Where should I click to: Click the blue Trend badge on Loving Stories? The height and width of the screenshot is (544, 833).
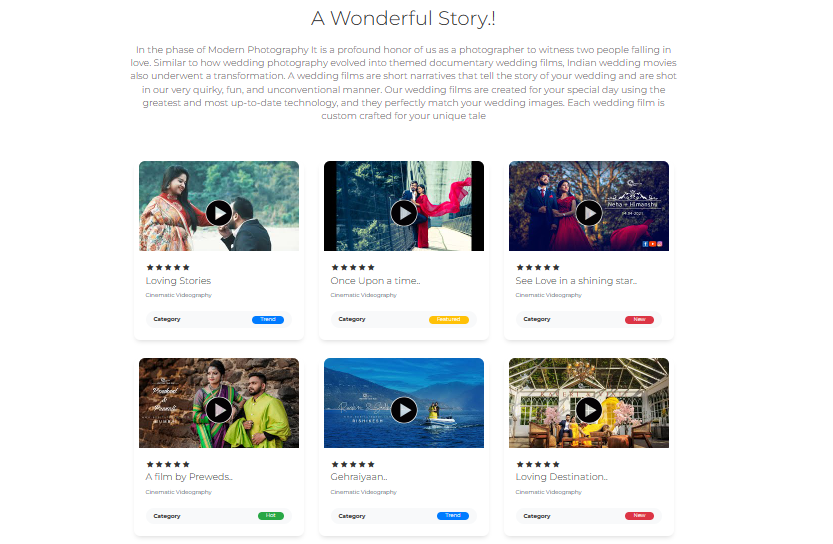click(268, 320)
